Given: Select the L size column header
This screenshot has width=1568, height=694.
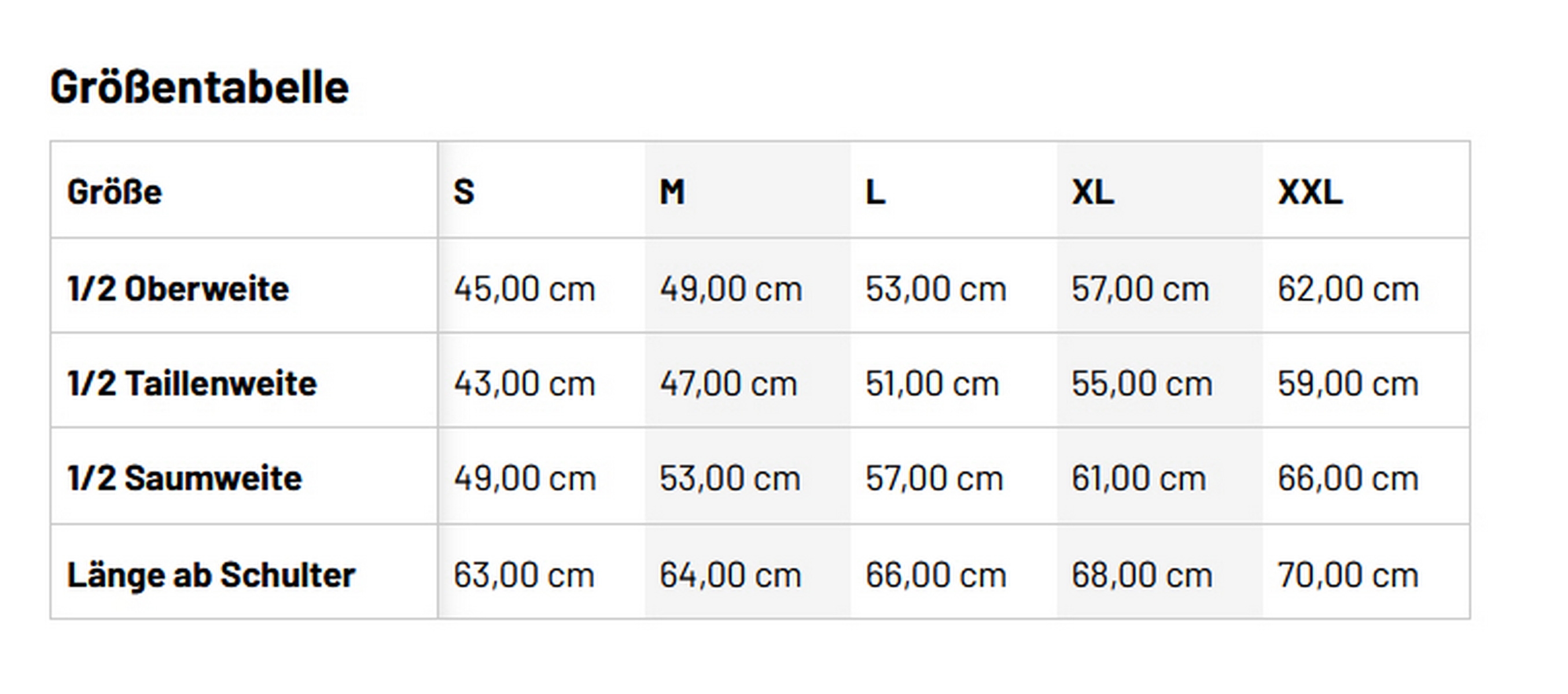Looking at the screenshot, I should (875, 192).
